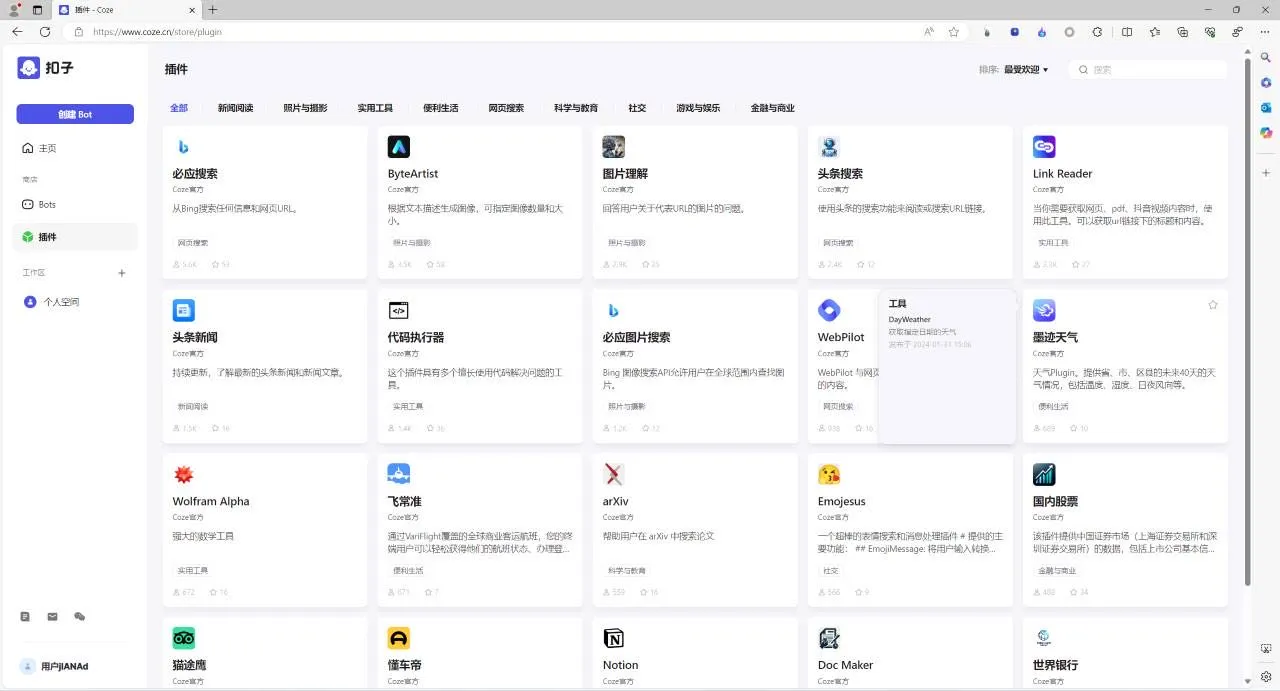Click the Wolfram Alpha plugin icon
The image size is (1280, 691).
[184, 474]
